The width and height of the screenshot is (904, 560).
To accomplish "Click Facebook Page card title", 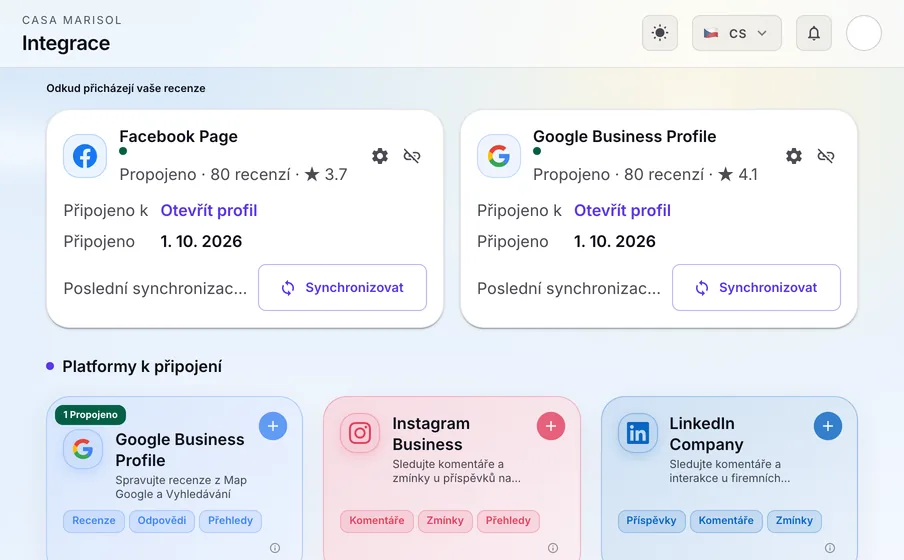I will [178, 137].
